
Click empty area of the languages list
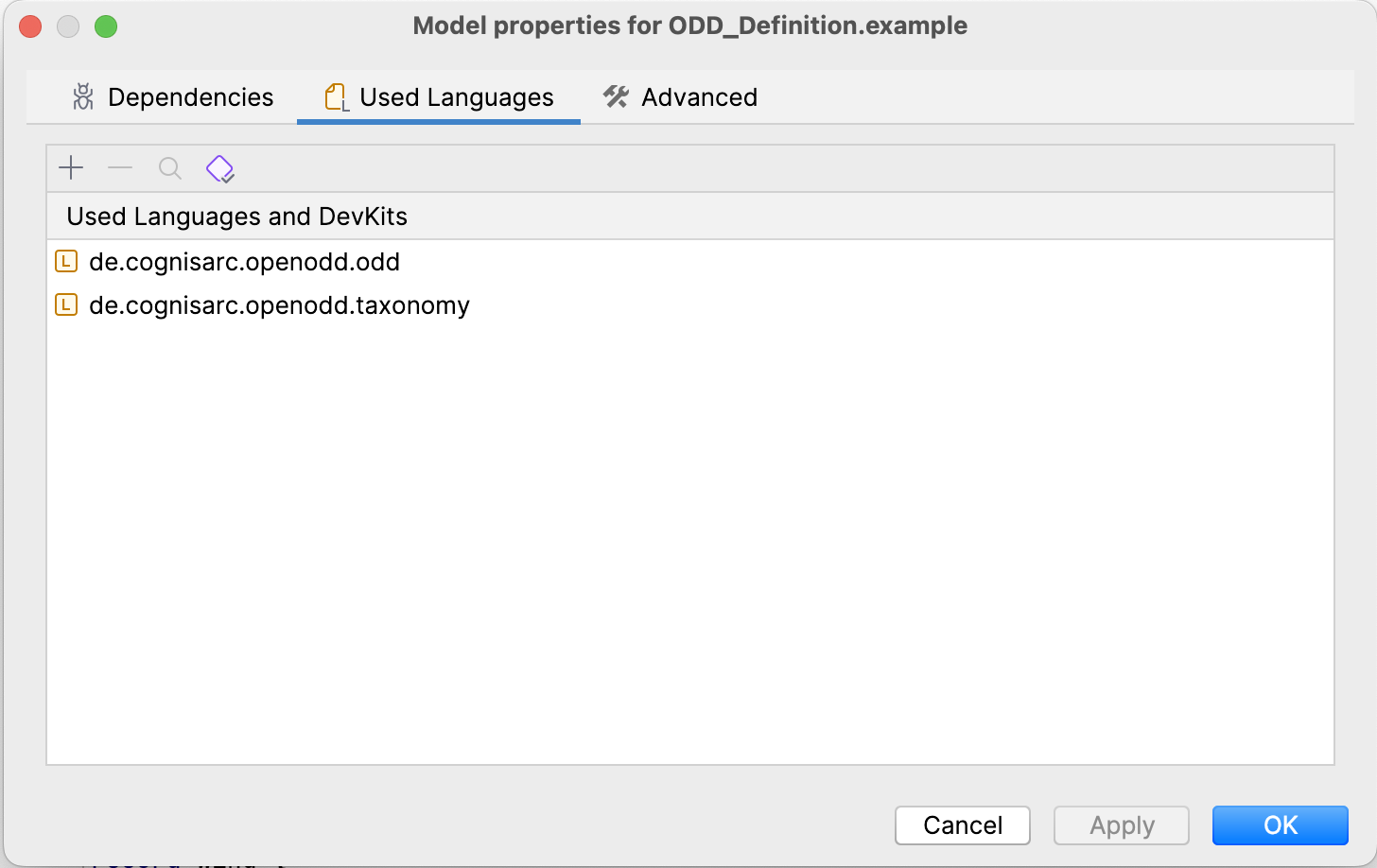click(690, 548)
